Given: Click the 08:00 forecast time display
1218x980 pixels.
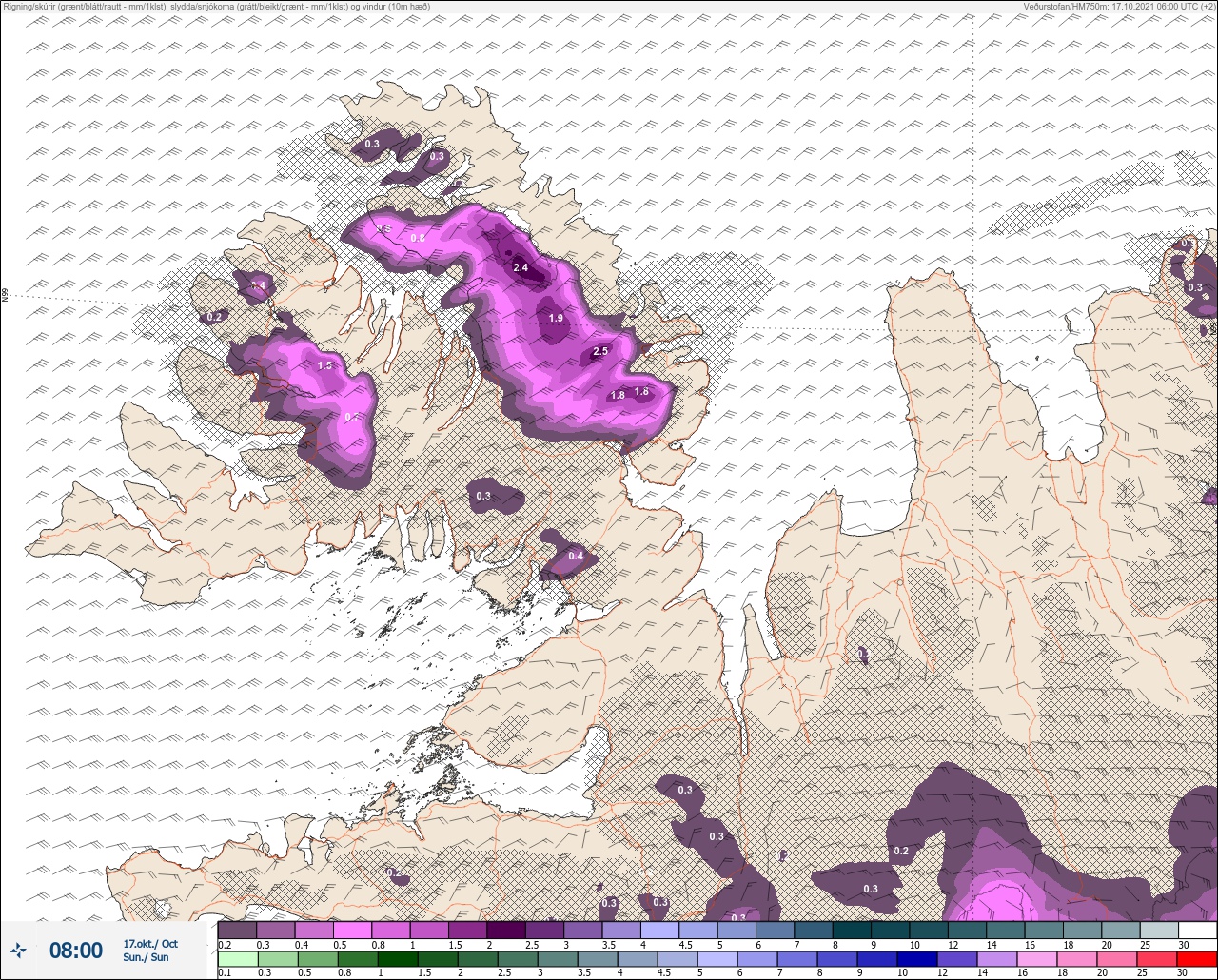Looking at the screenshot, I should pos(75,950).
